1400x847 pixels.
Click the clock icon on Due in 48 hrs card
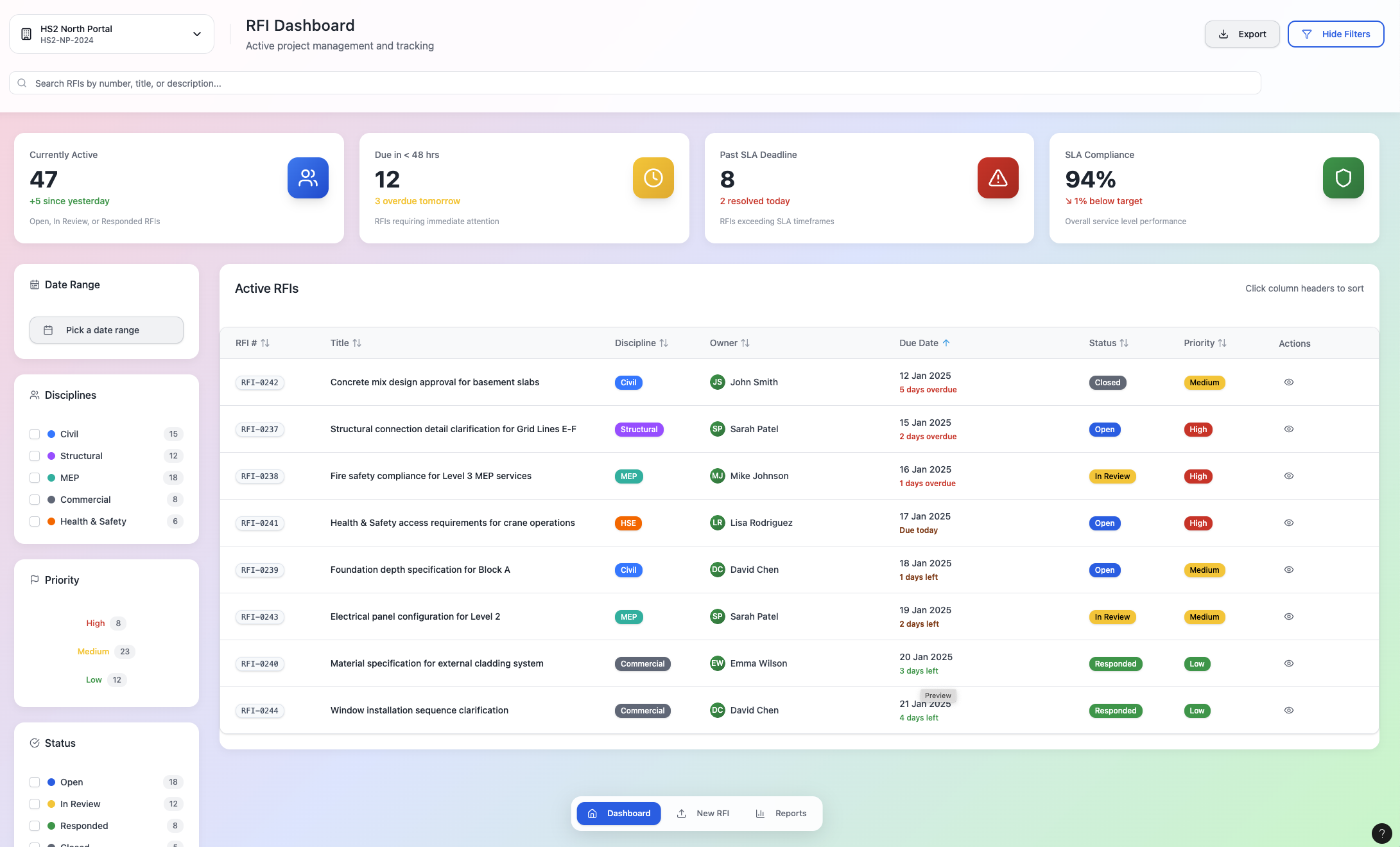pyautogui.click(x=653, y=178)
